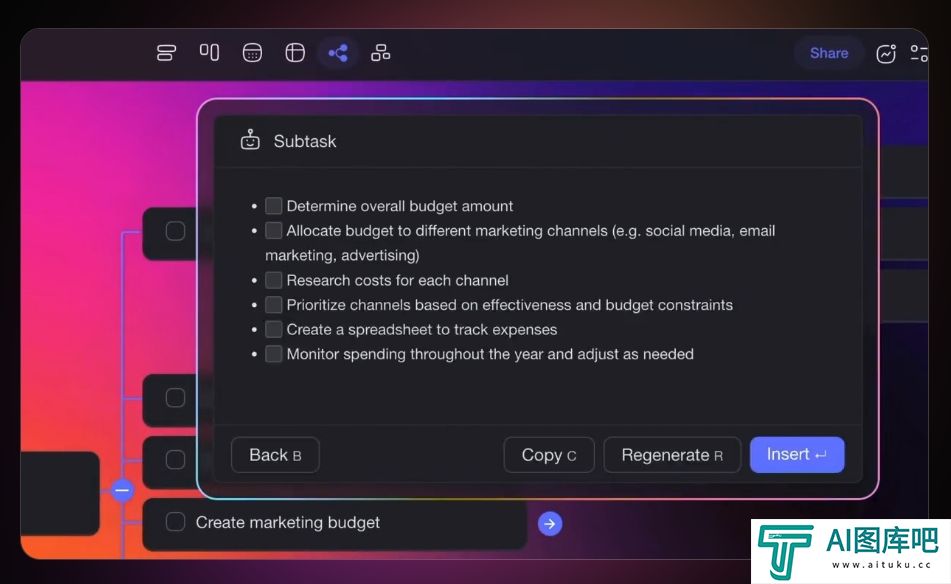
Task: Open the filter settings icon at top right
Action: pos(919,53)
